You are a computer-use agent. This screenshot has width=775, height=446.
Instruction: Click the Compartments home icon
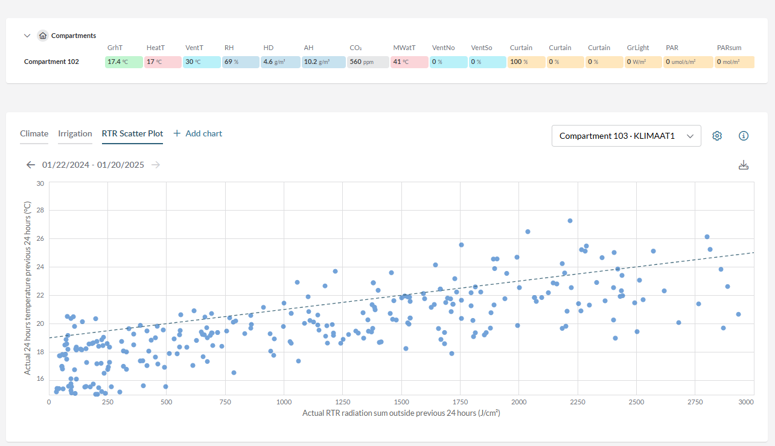click(x=43, y=36)
